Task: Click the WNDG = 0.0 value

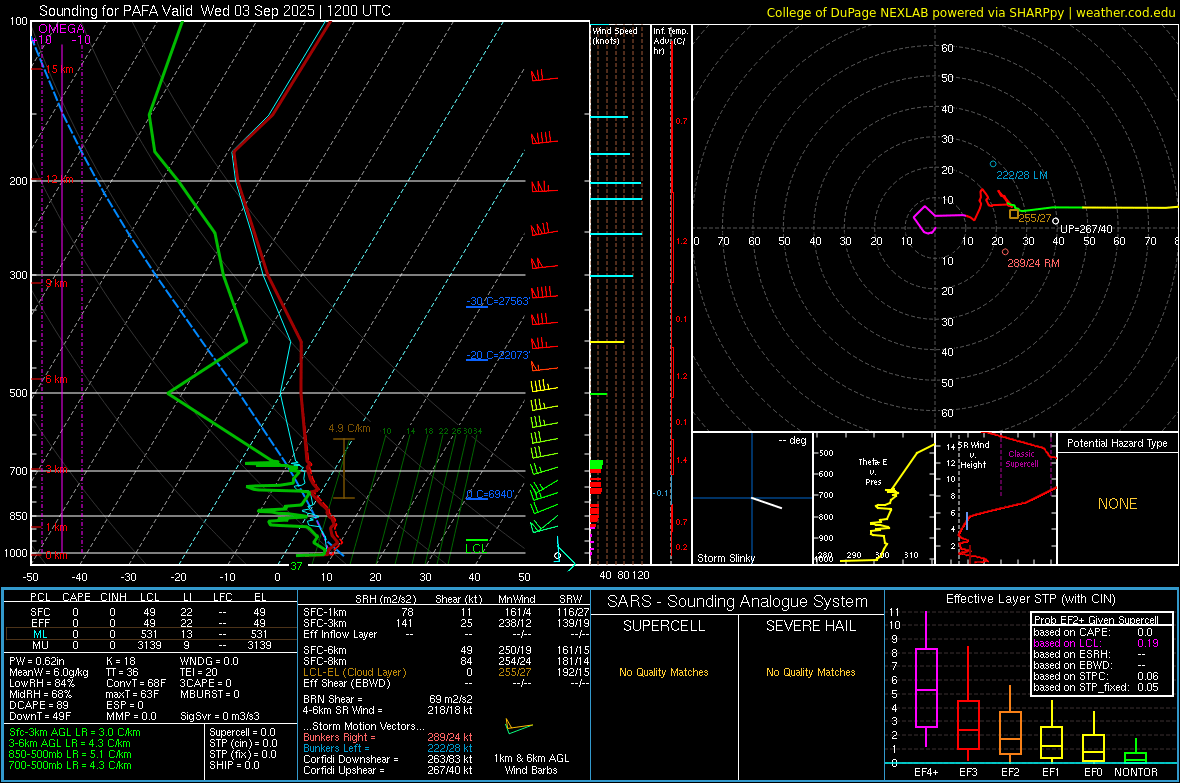Action: coord(209,661)
